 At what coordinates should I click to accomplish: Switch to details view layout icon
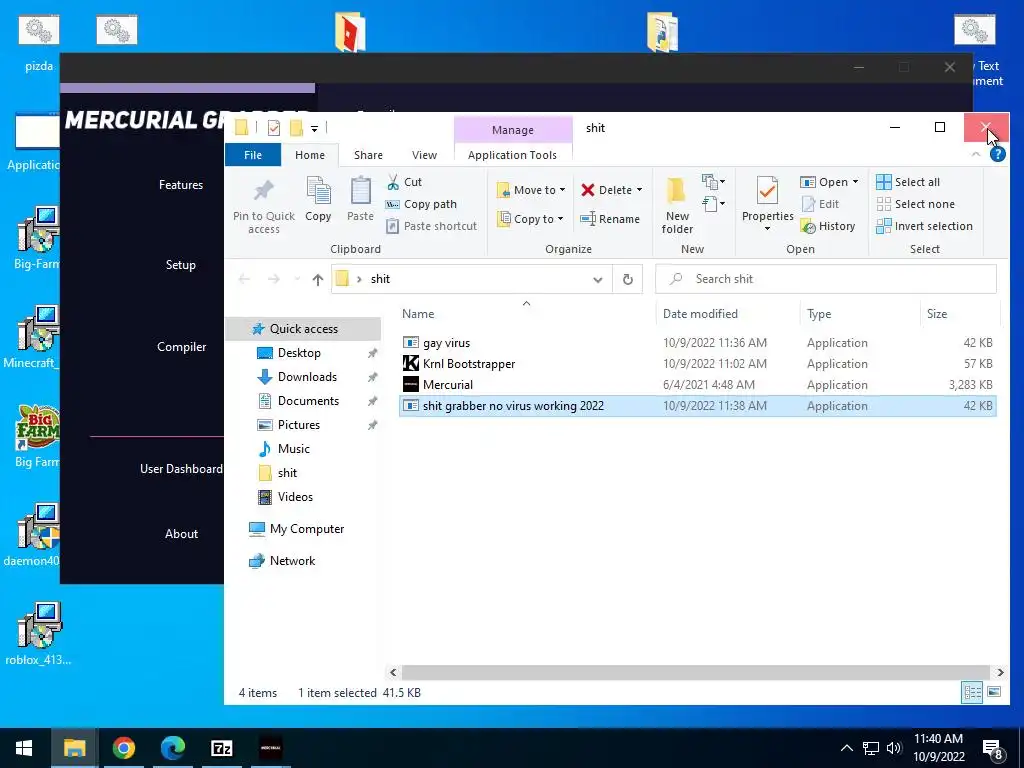(972, 692)
